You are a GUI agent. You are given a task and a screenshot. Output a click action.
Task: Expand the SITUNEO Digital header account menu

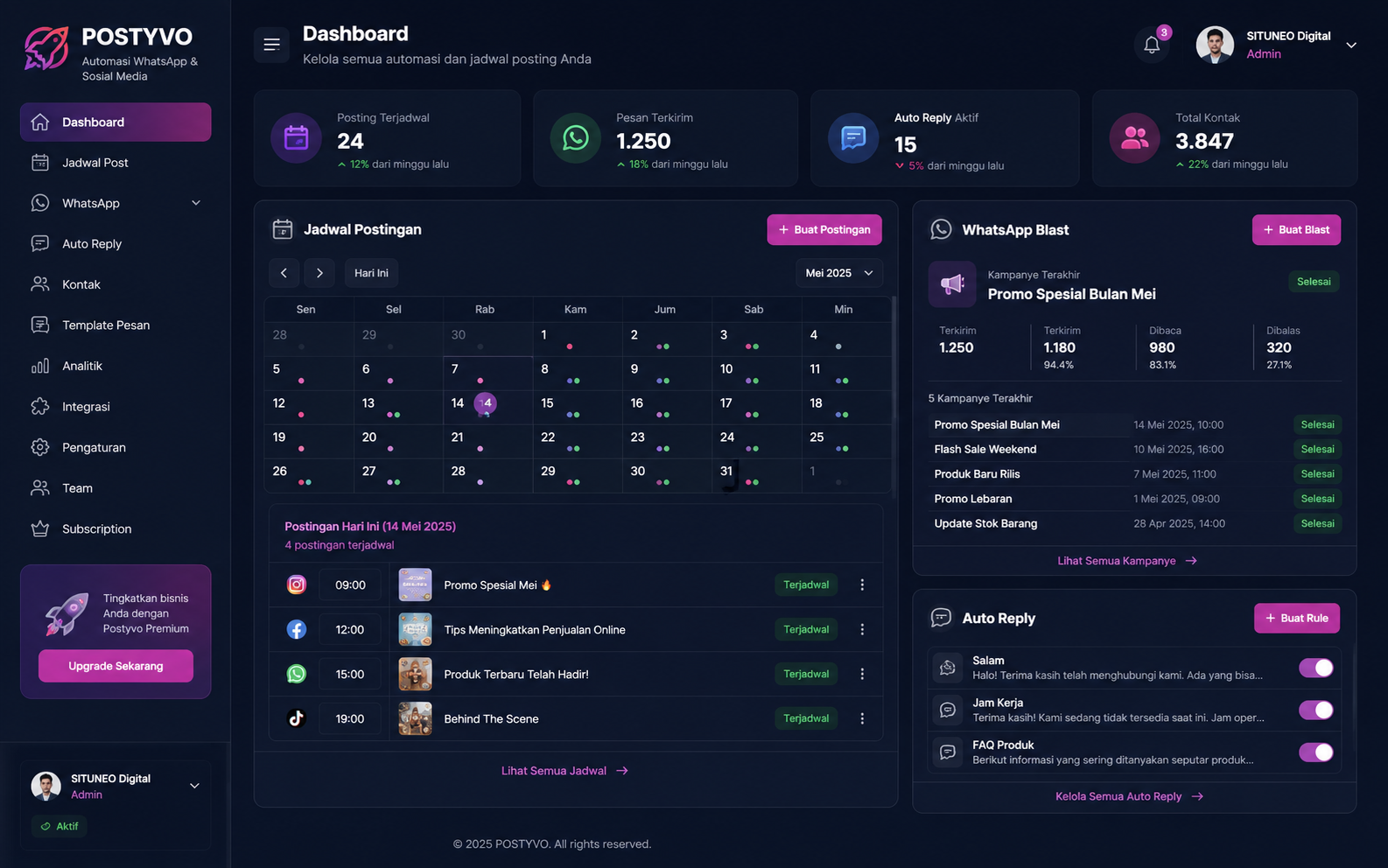1351,45
